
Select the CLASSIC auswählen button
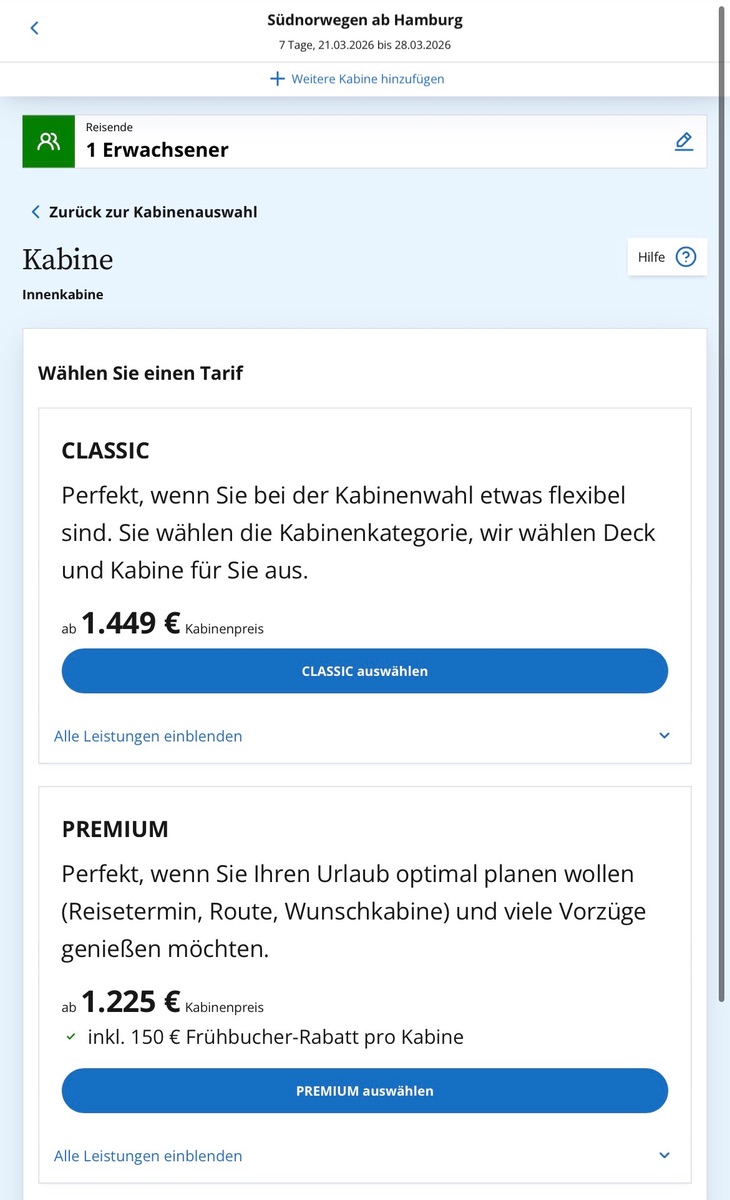pos(365,671)
